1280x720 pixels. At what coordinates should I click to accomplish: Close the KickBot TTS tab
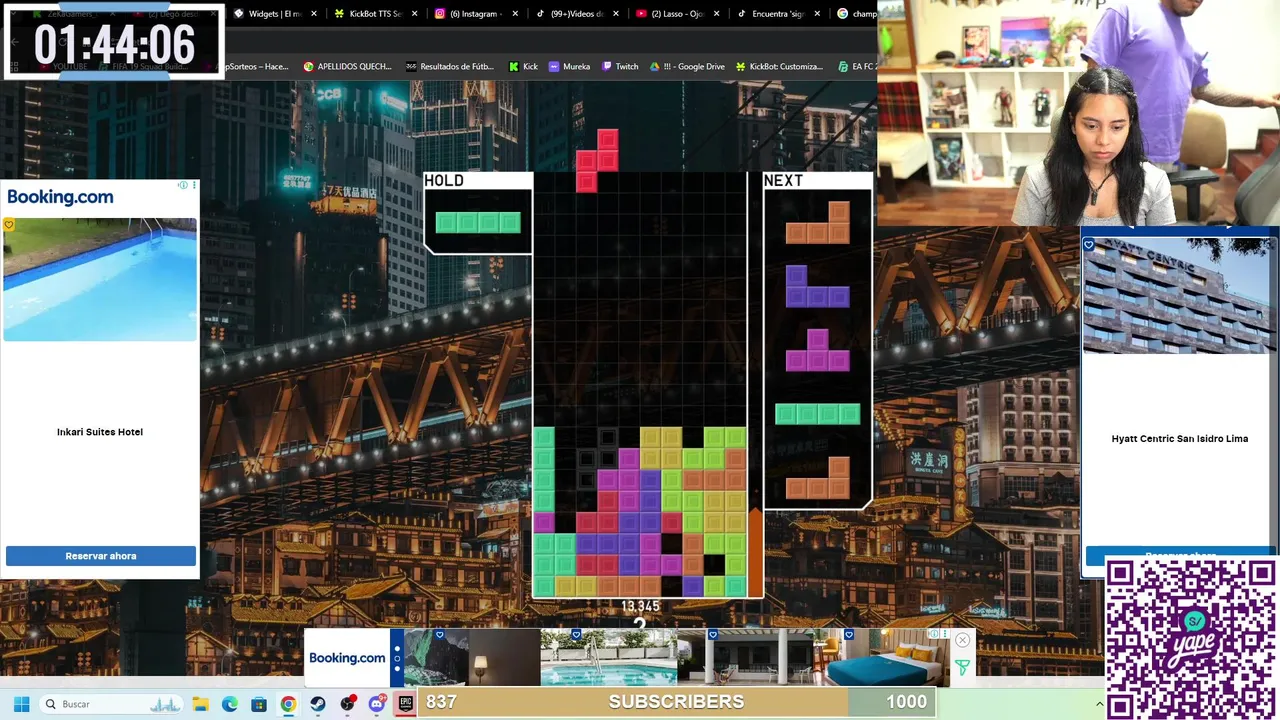pos(415,14)
